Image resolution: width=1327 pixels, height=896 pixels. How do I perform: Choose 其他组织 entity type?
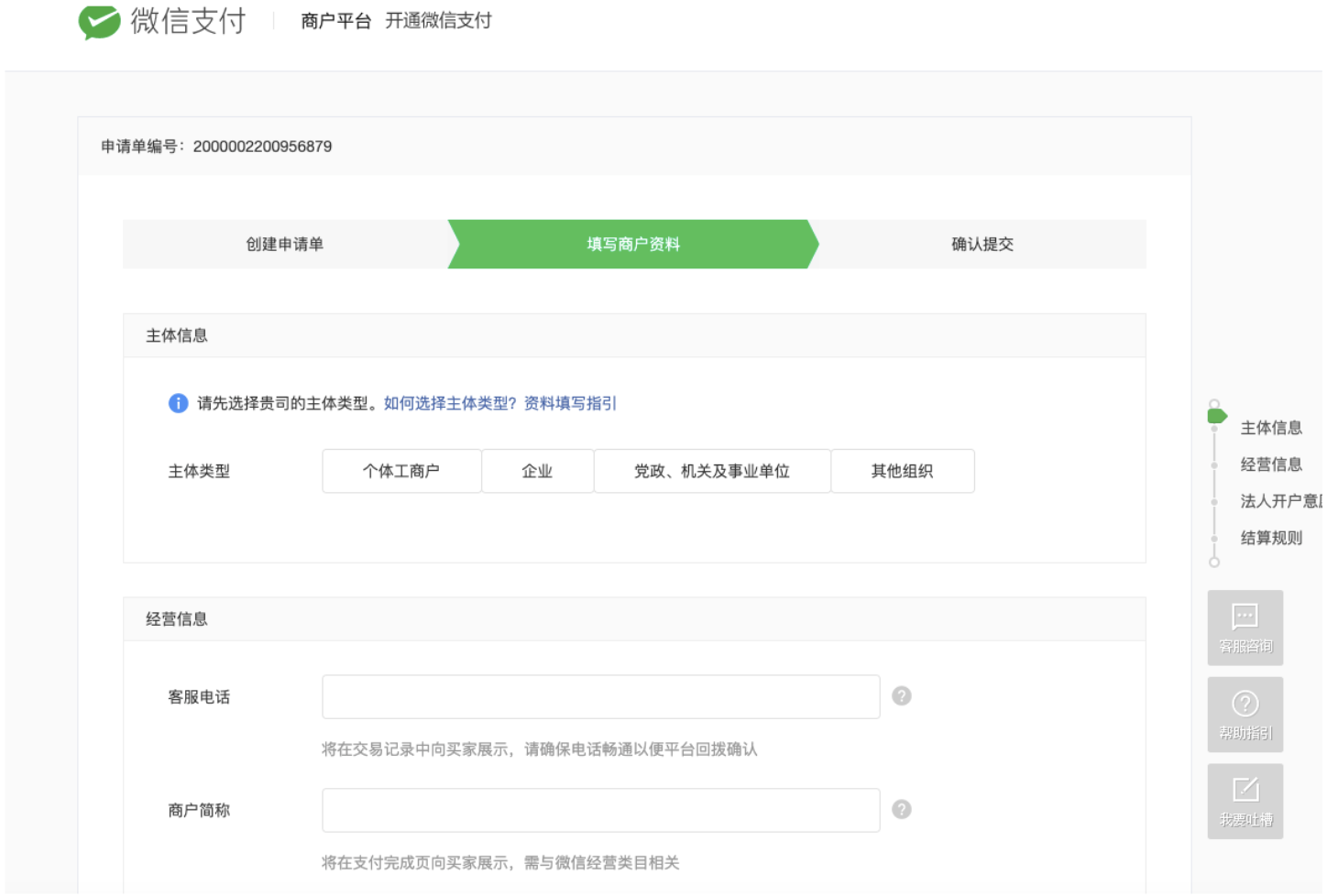pyautogui.click(x=902, y=471)
